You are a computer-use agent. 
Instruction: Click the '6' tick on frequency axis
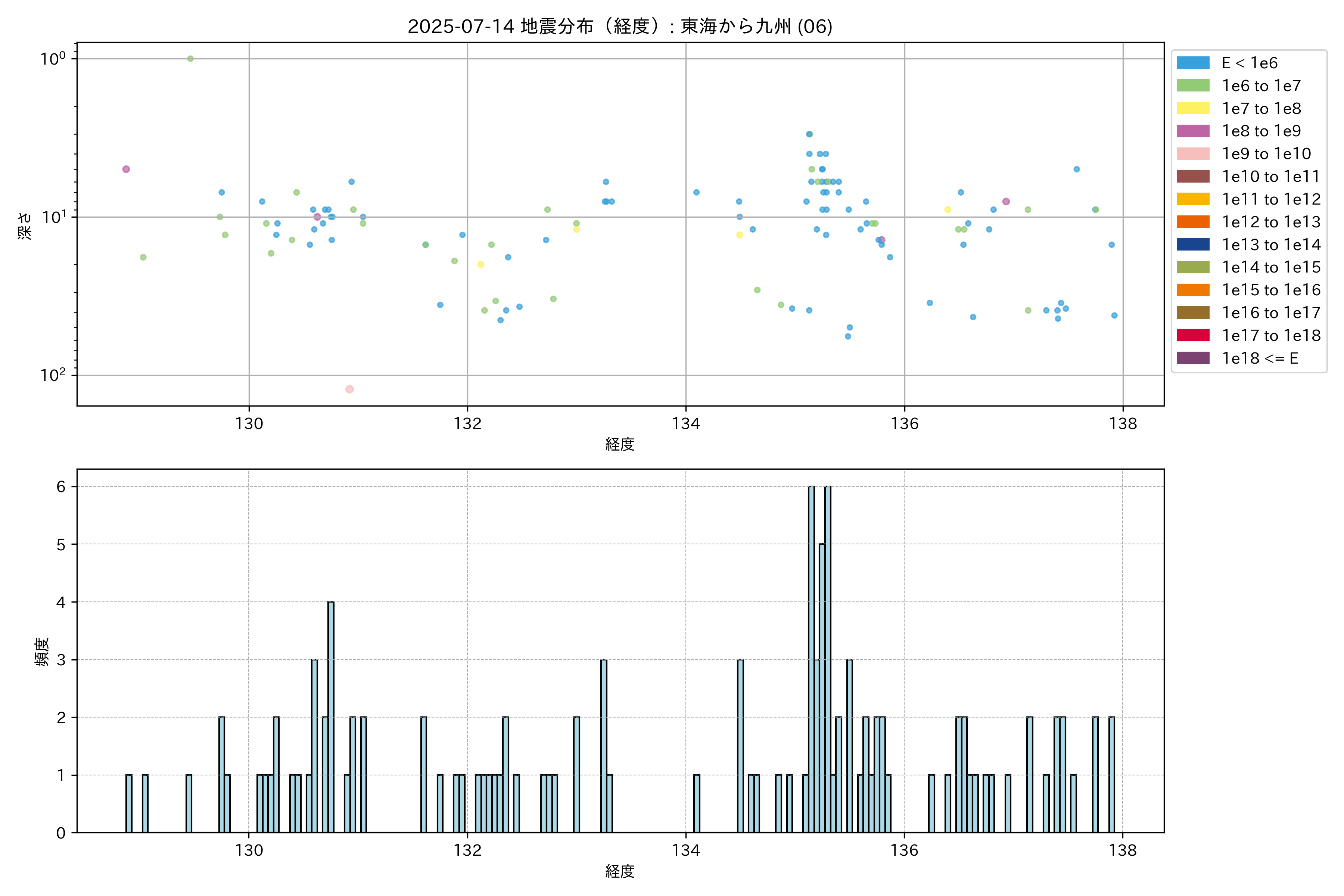[61, 487]
